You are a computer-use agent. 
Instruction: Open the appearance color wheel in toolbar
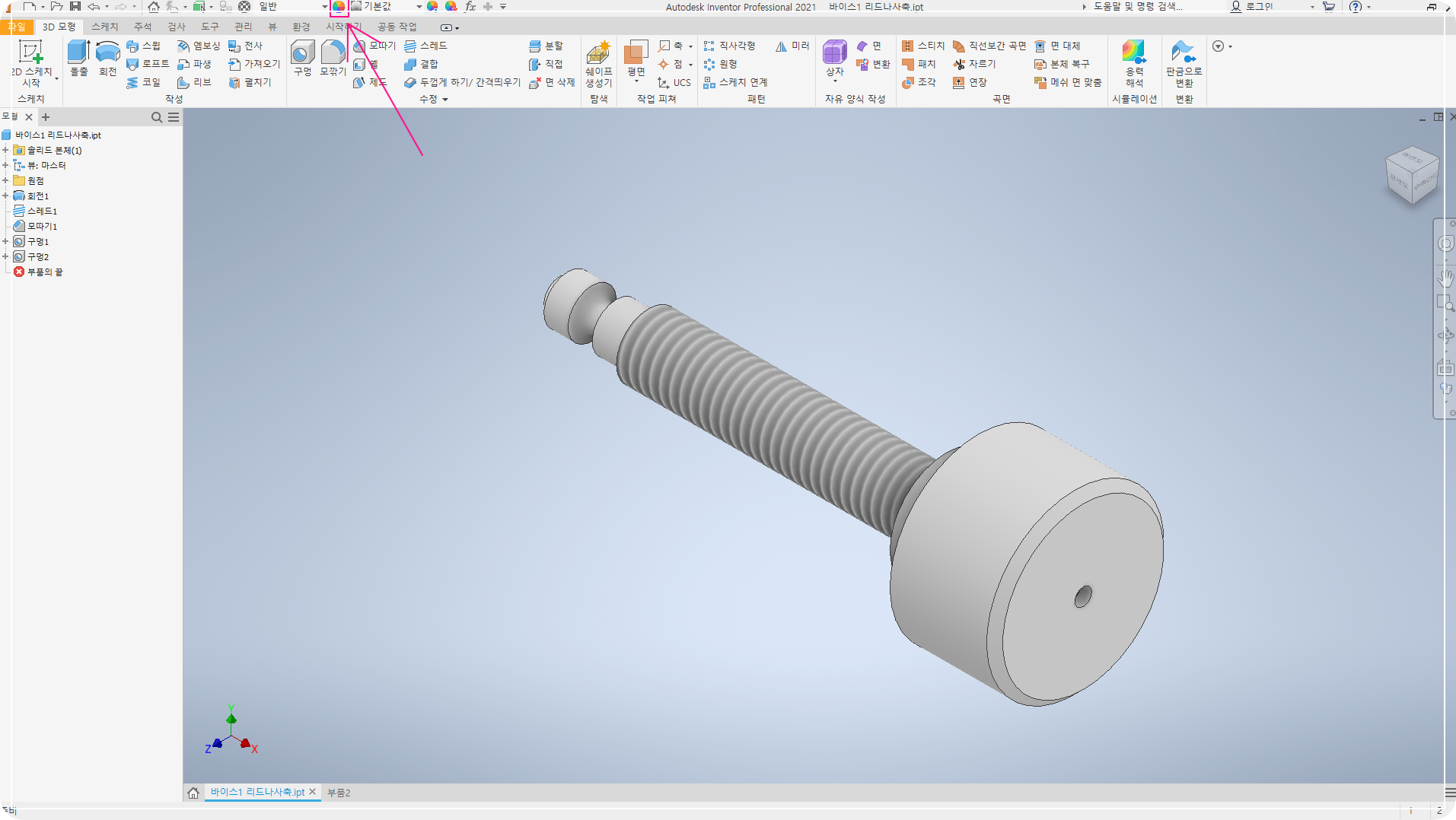[339, 6]
